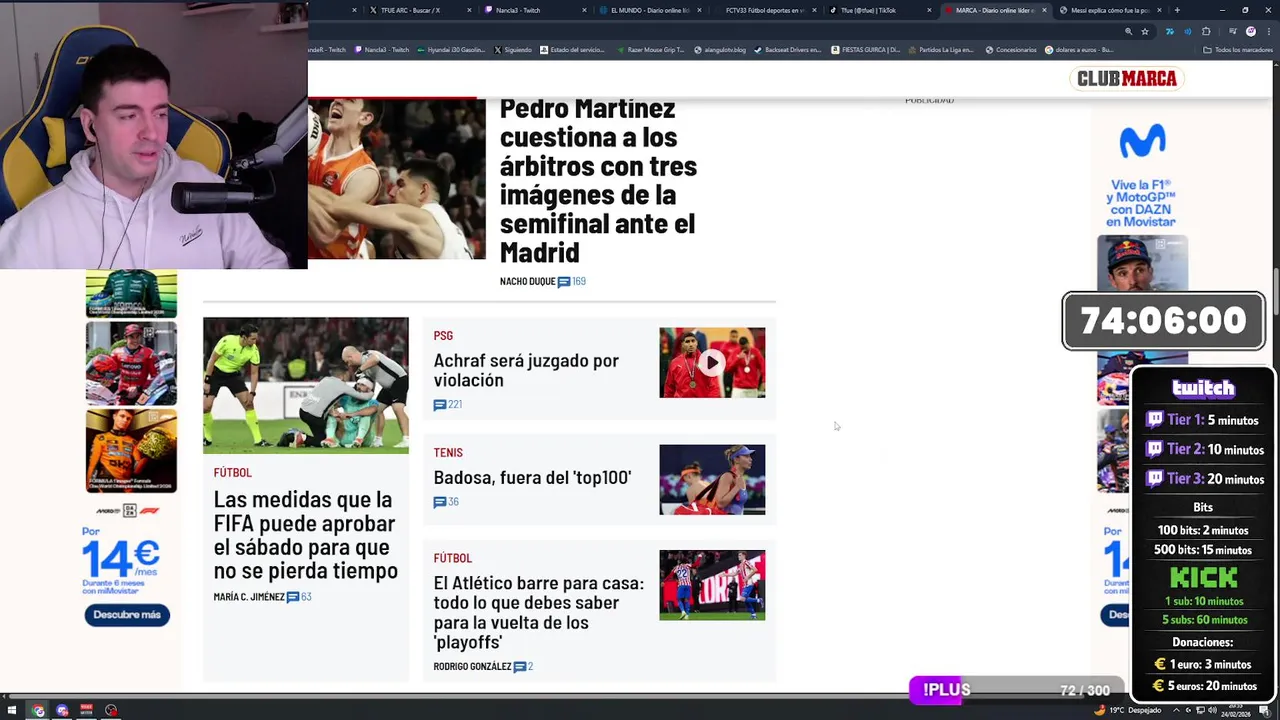Screen dimensions: 1280x720
Task: Open the Badosa tennis thumbnail
Action: (x=712, y=480)
